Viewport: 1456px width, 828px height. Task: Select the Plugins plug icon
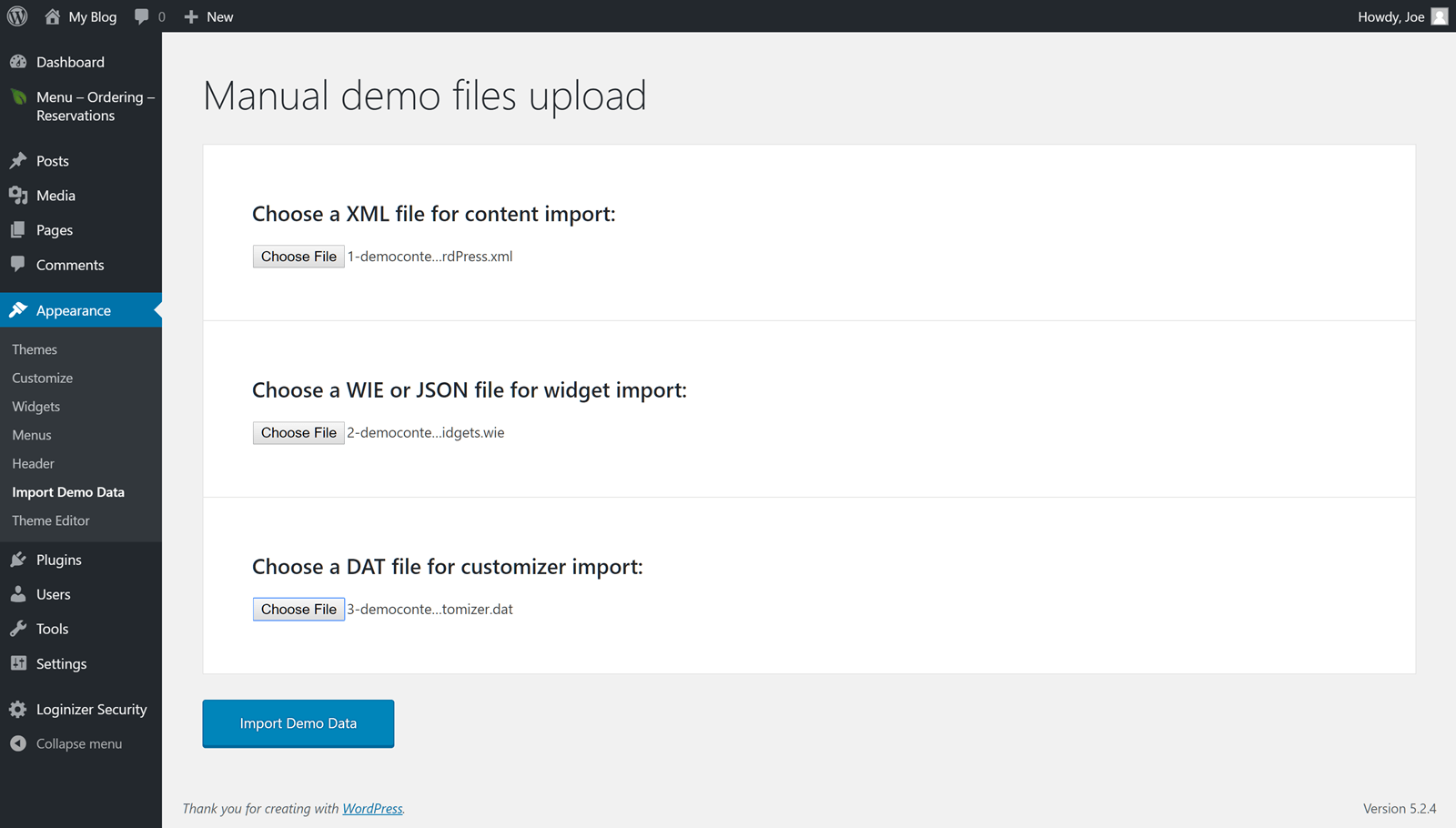(x=18, y=560)
